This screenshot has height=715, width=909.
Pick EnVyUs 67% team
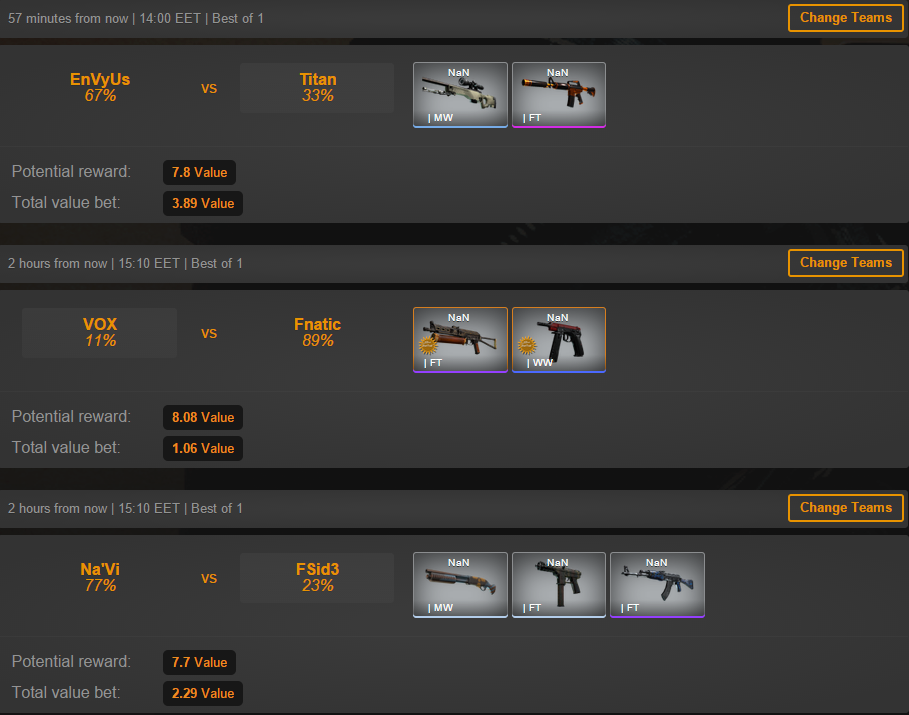tap(100, 88)
